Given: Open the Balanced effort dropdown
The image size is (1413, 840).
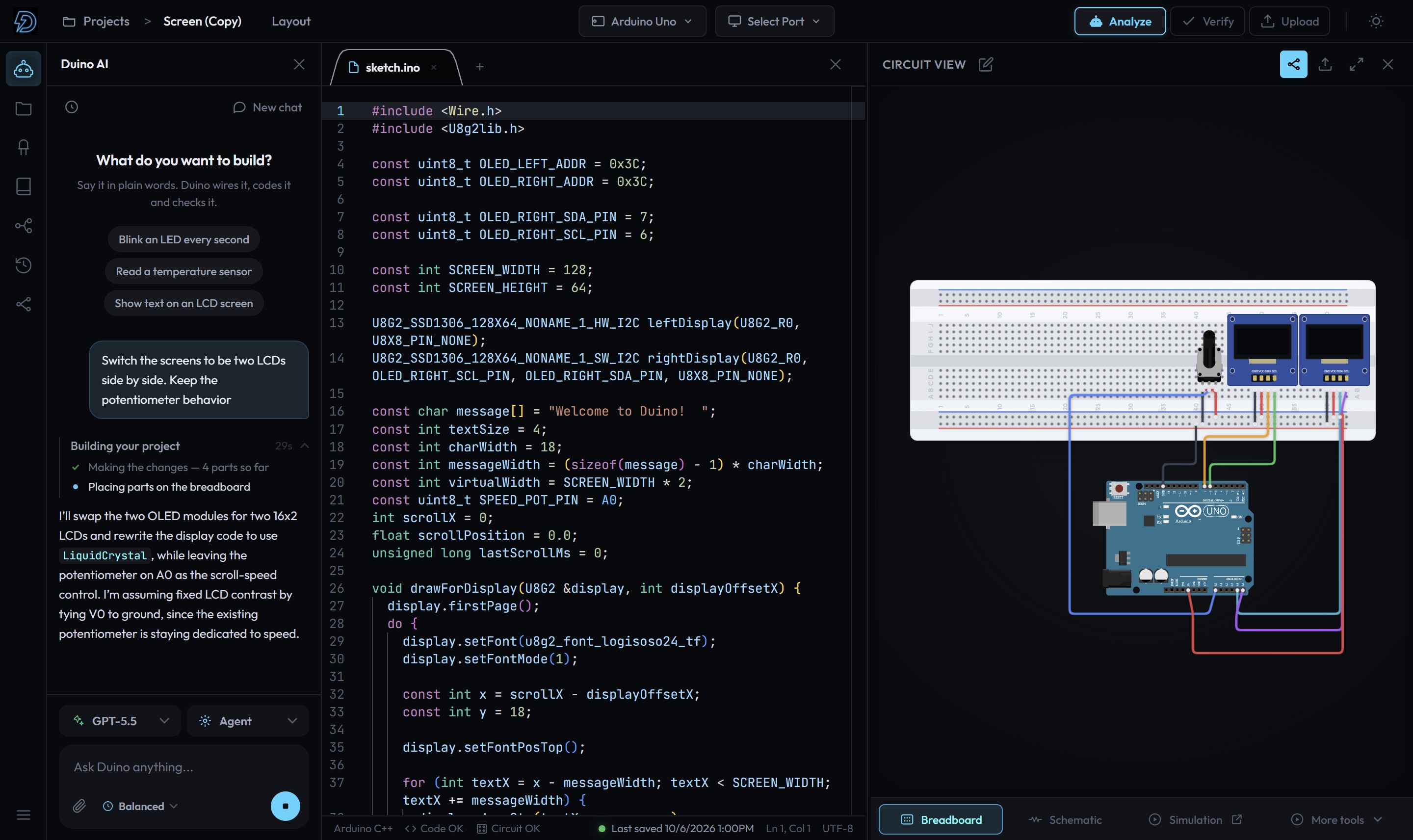Looking at the screenshot, I should (140, 806).
